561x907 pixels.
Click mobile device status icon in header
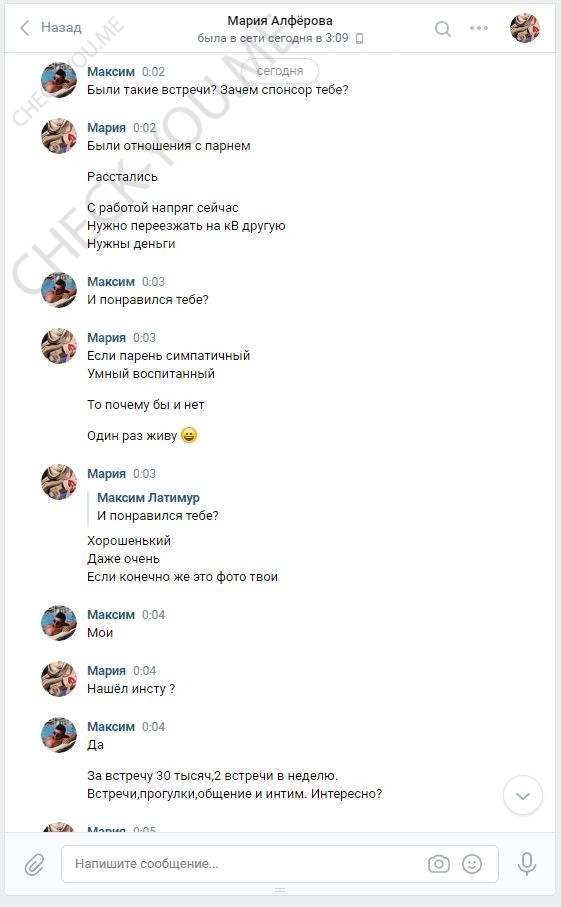(359, 39)
